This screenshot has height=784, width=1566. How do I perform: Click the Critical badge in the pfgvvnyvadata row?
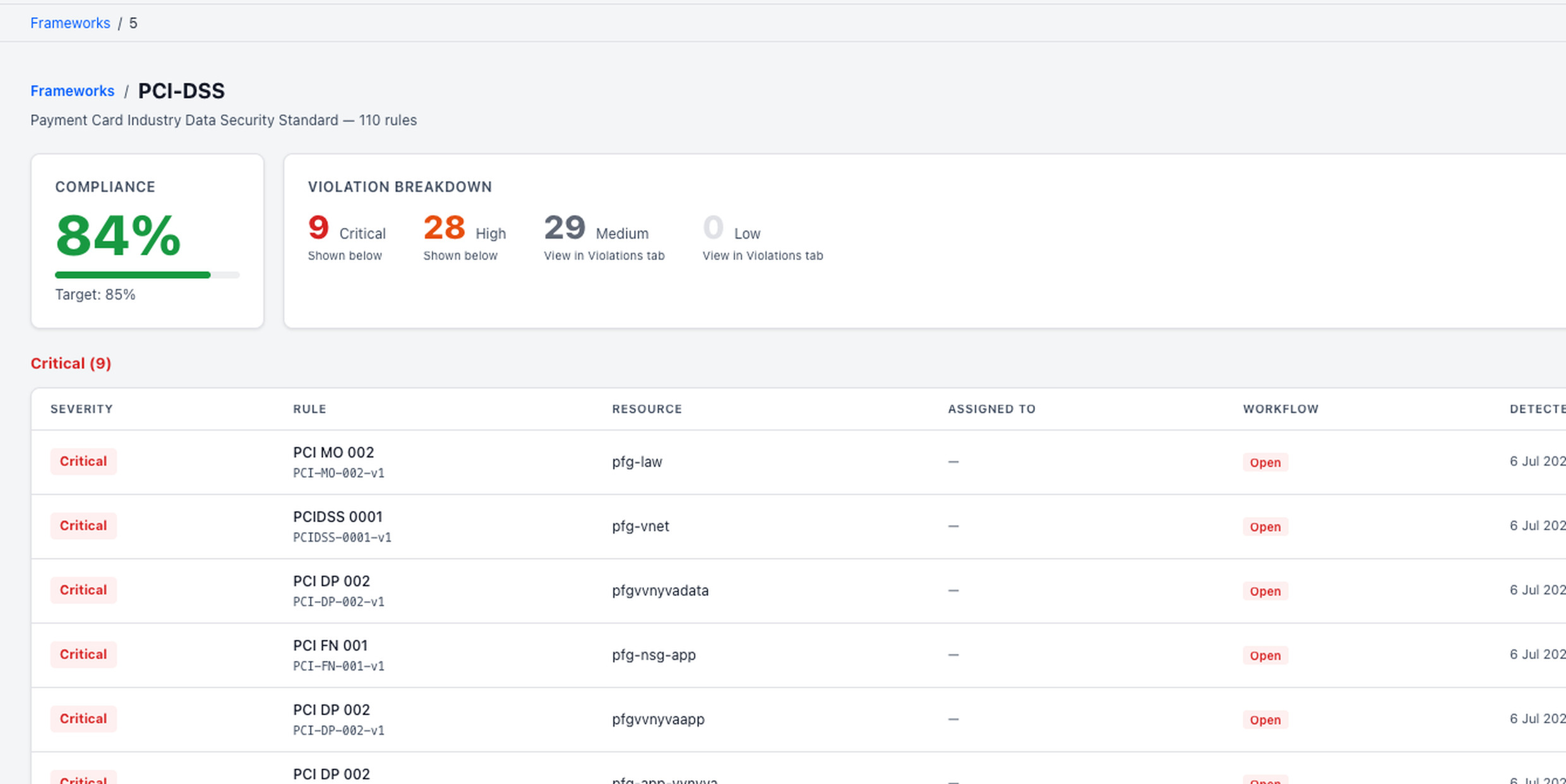(x=83, y=590)
